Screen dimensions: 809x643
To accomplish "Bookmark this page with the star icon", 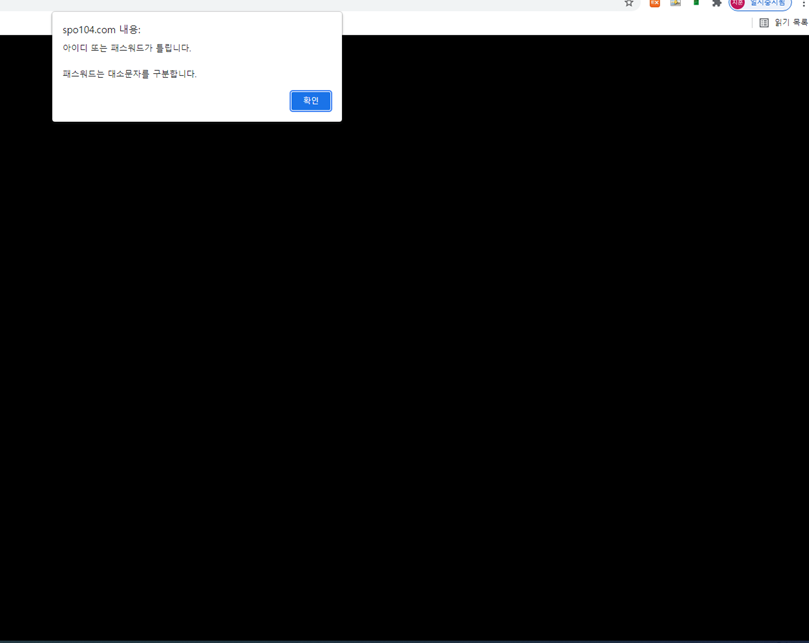I will click(629, 3).
